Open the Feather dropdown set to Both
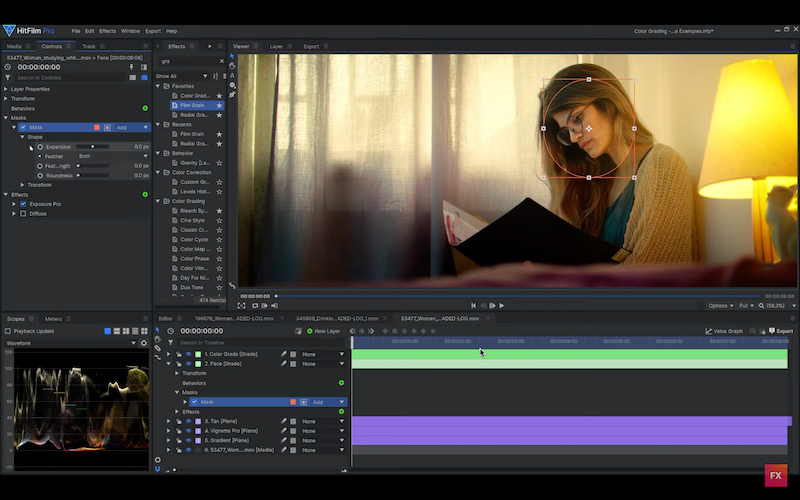 112,156
